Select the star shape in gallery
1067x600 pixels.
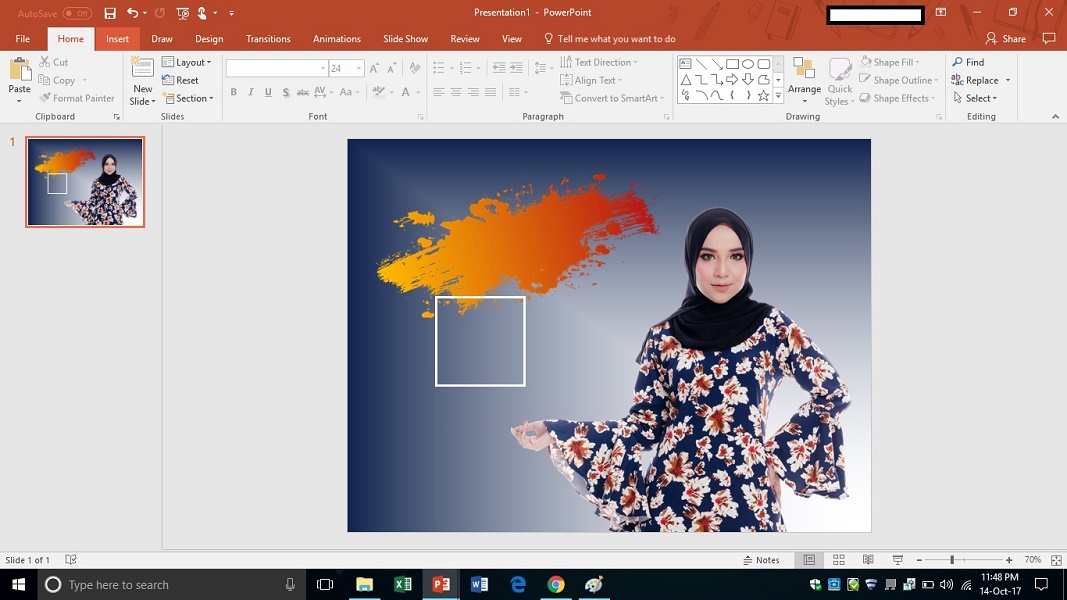point(764,96)
